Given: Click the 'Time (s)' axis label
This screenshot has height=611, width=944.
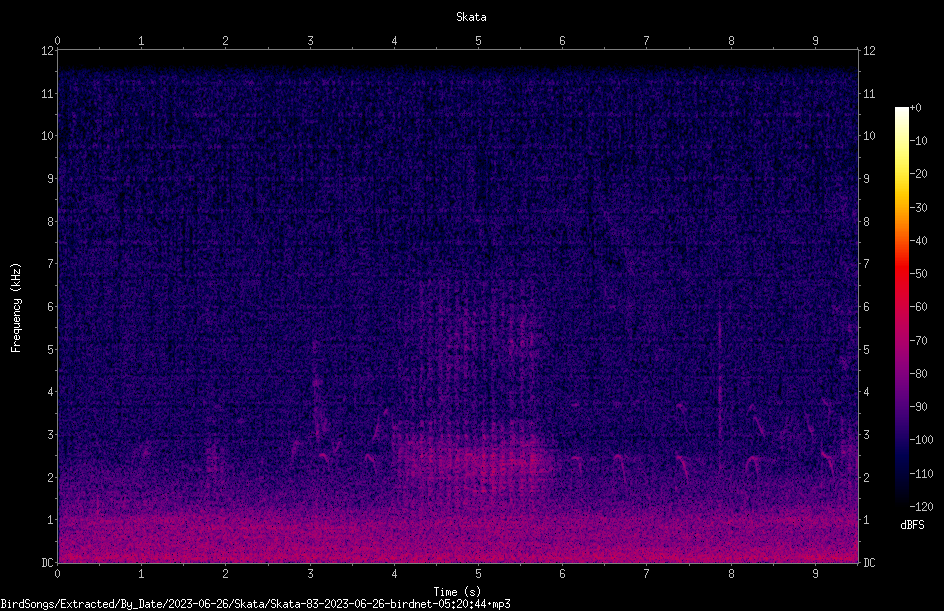Looking at the screenshot, I should tap(457, 592).
